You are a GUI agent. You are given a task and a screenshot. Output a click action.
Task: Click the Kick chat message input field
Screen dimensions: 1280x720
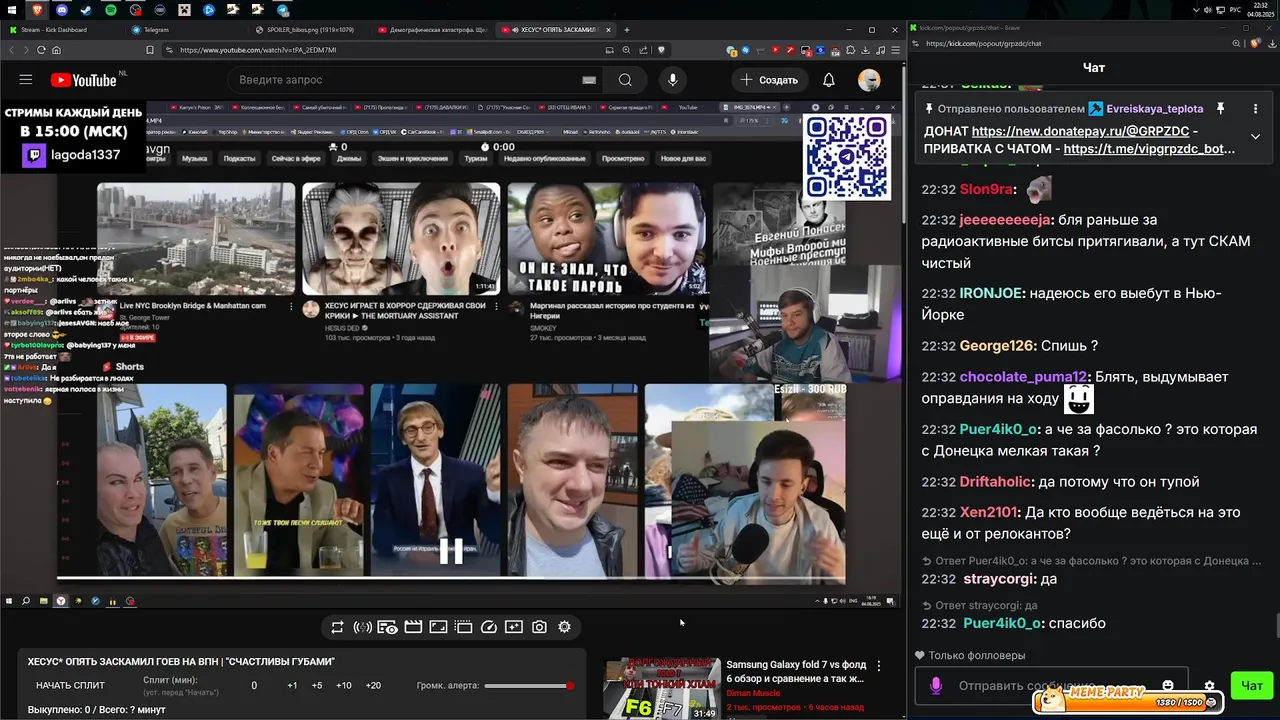(x=1050, y=686)
